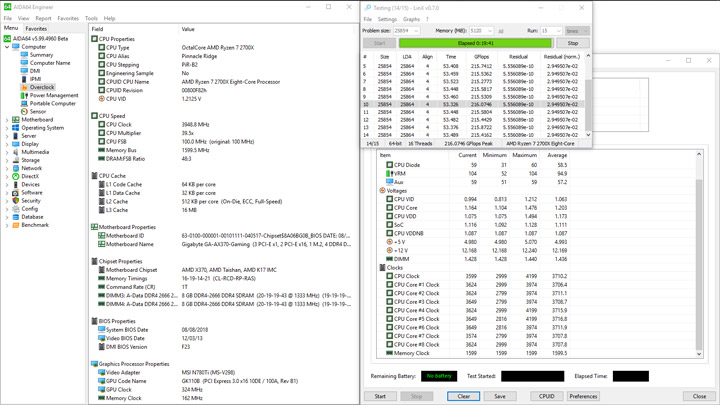Open the Memory (MiB) dropdown in LinX

coord(489,31)
